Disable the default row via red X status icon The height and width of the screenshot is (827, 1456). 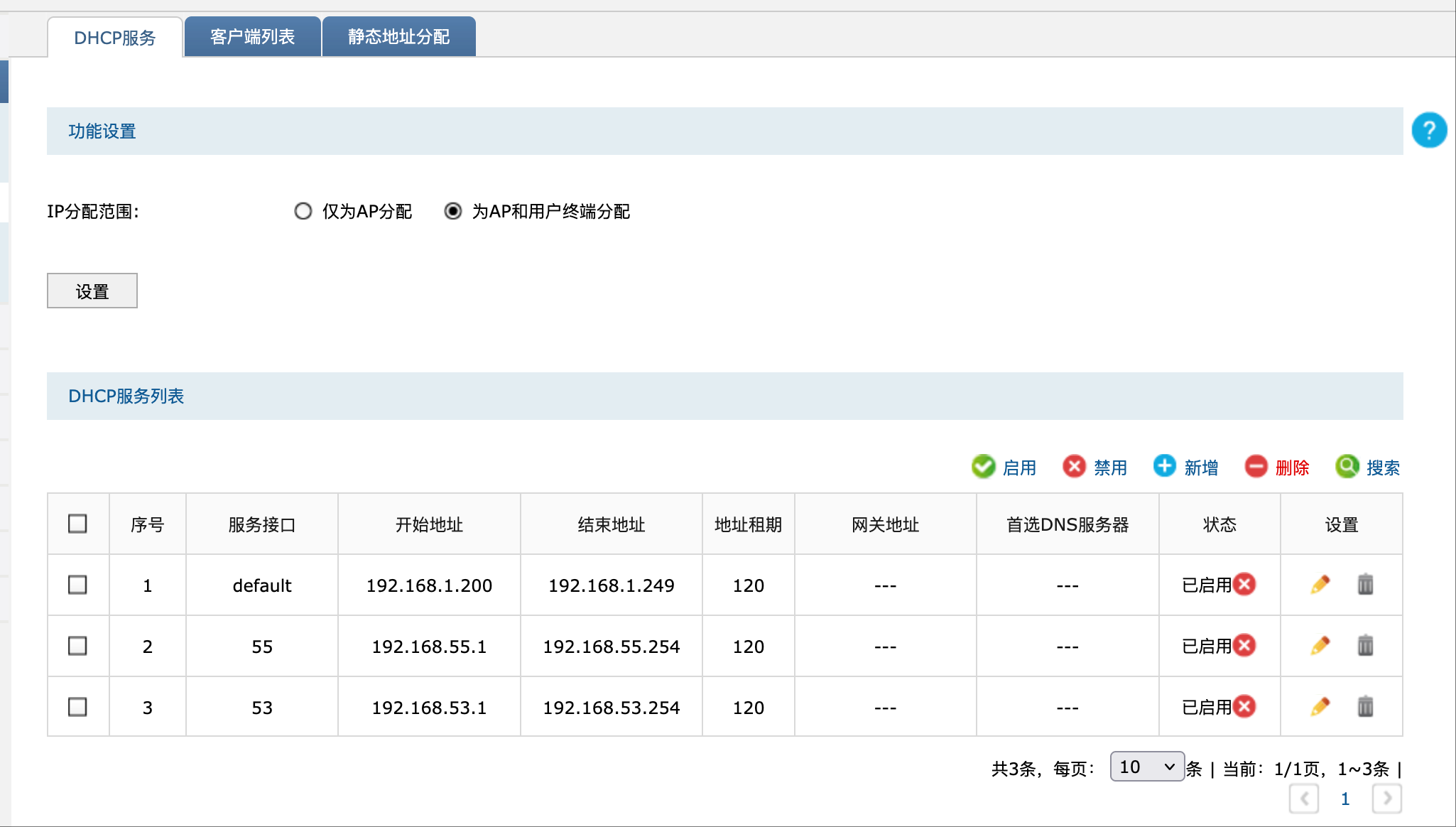[1244, 584]
